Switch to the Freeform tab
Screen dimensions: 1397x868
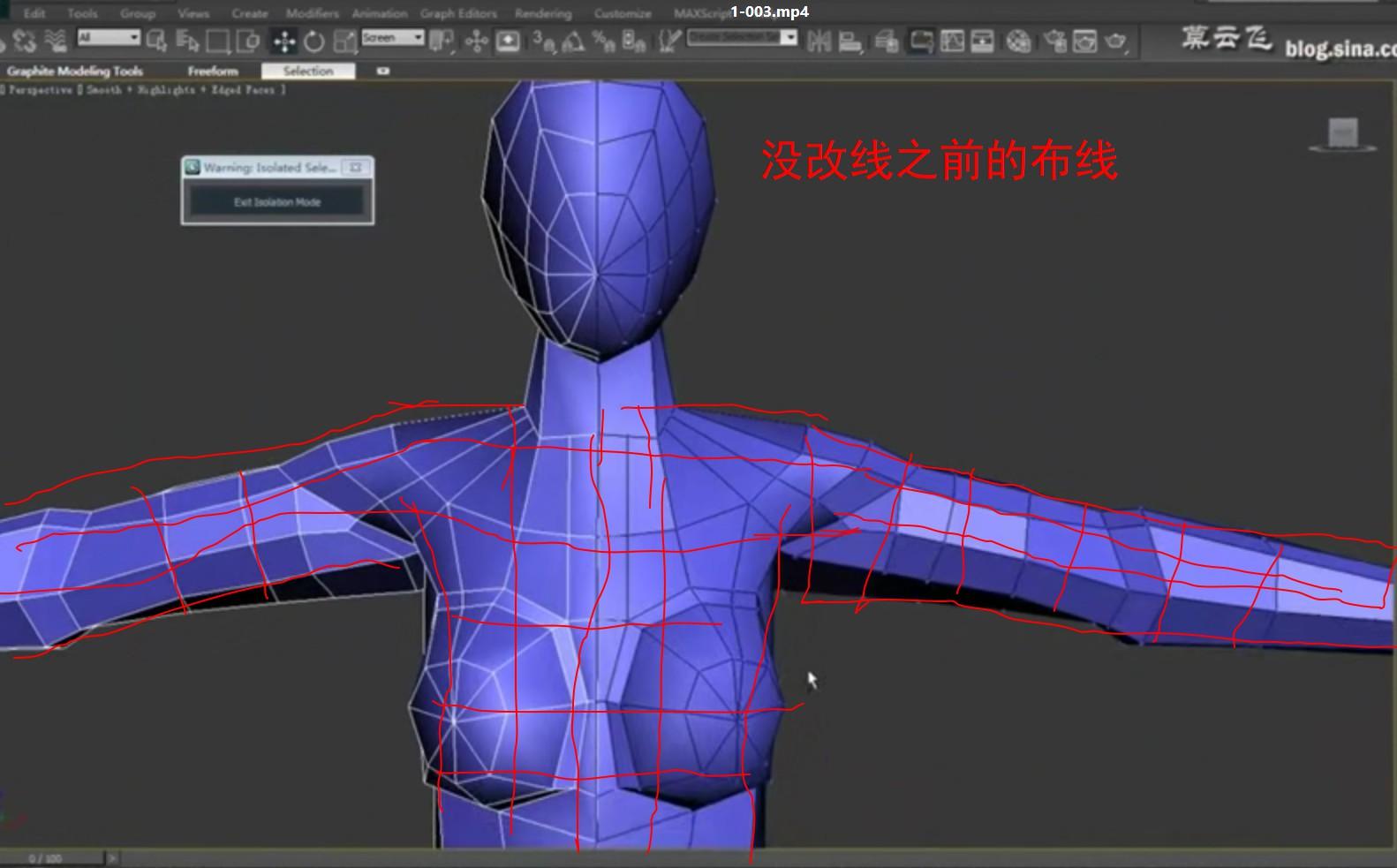(x=213, y=71)
